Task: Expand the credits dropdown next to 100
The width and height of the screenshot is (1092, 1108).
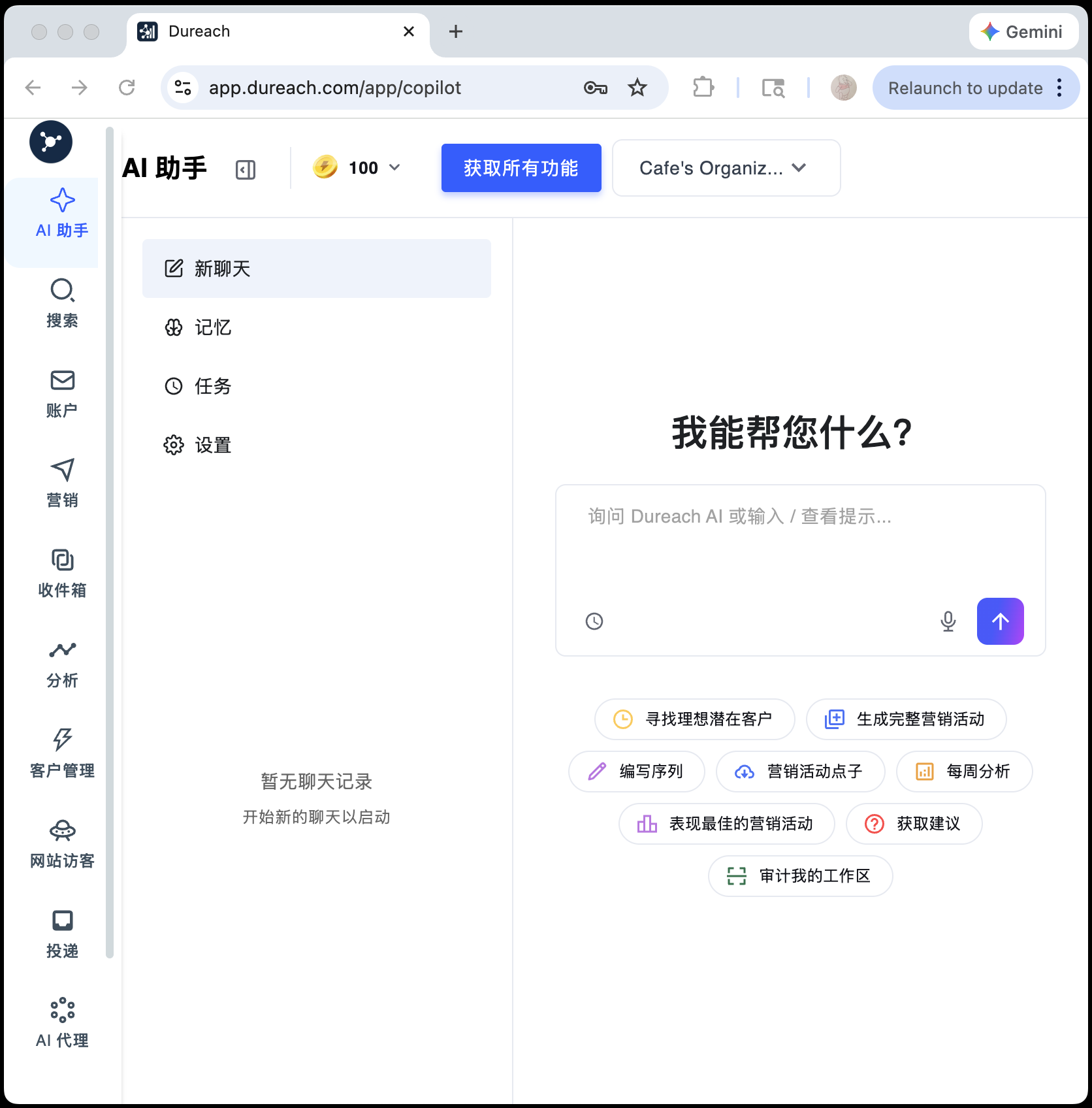Action: pos(394,168)
